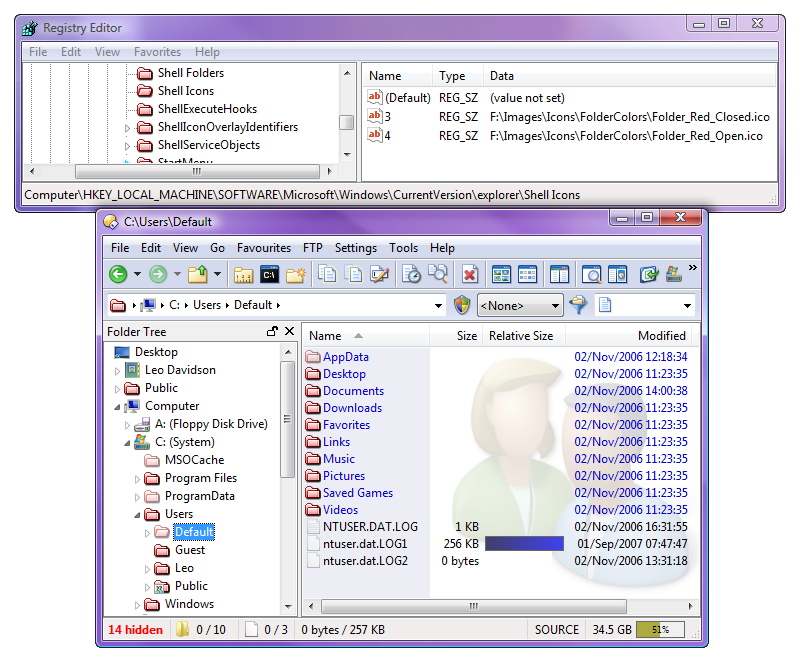Expand ShellIconOverlayIdentifiers key in Registry Editor
Screen dimensions: 804x666
128,128
